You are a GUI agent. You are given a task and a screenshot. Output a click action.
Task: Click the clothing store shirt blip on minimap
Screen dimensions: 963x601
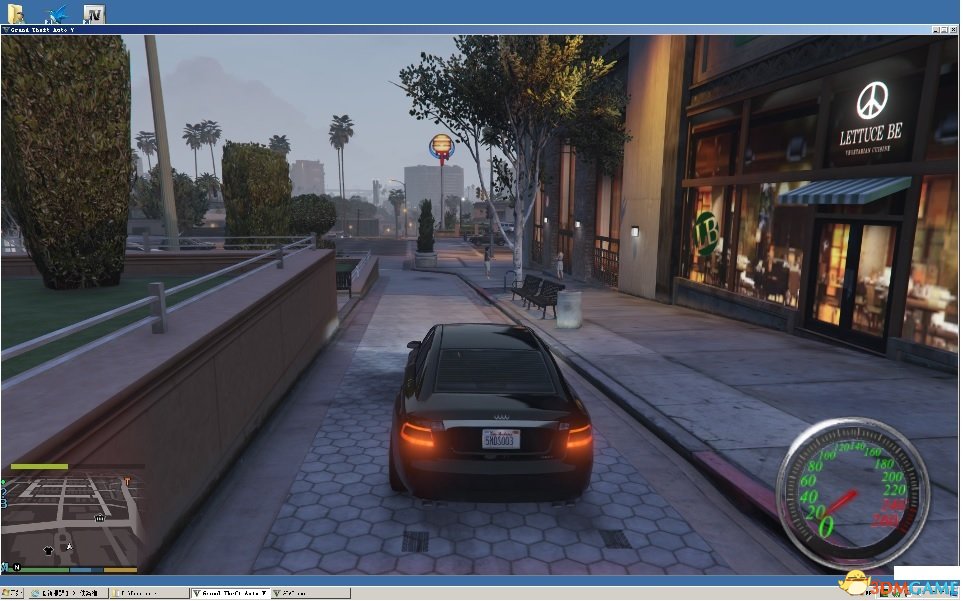[49, 550]
